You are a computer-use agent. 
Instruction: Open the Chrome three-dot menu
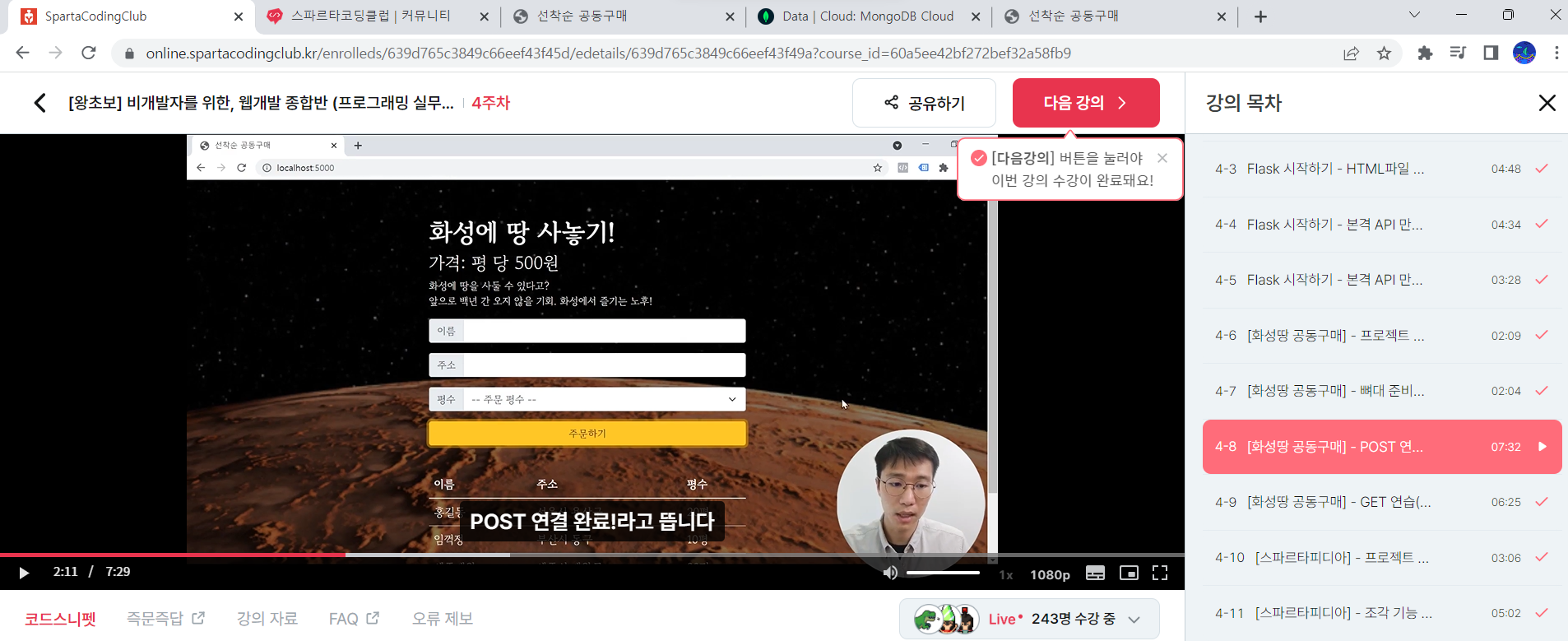point(1556,53)
